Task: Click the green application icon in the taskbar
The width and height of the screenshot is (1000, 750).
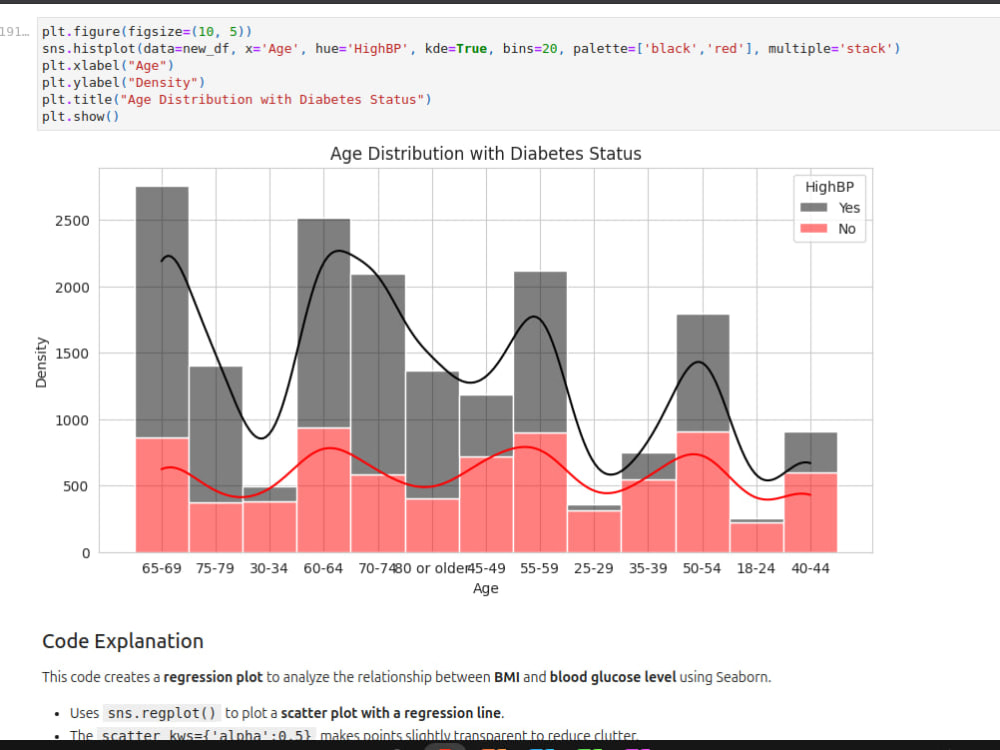Action: tap(591, 746)
